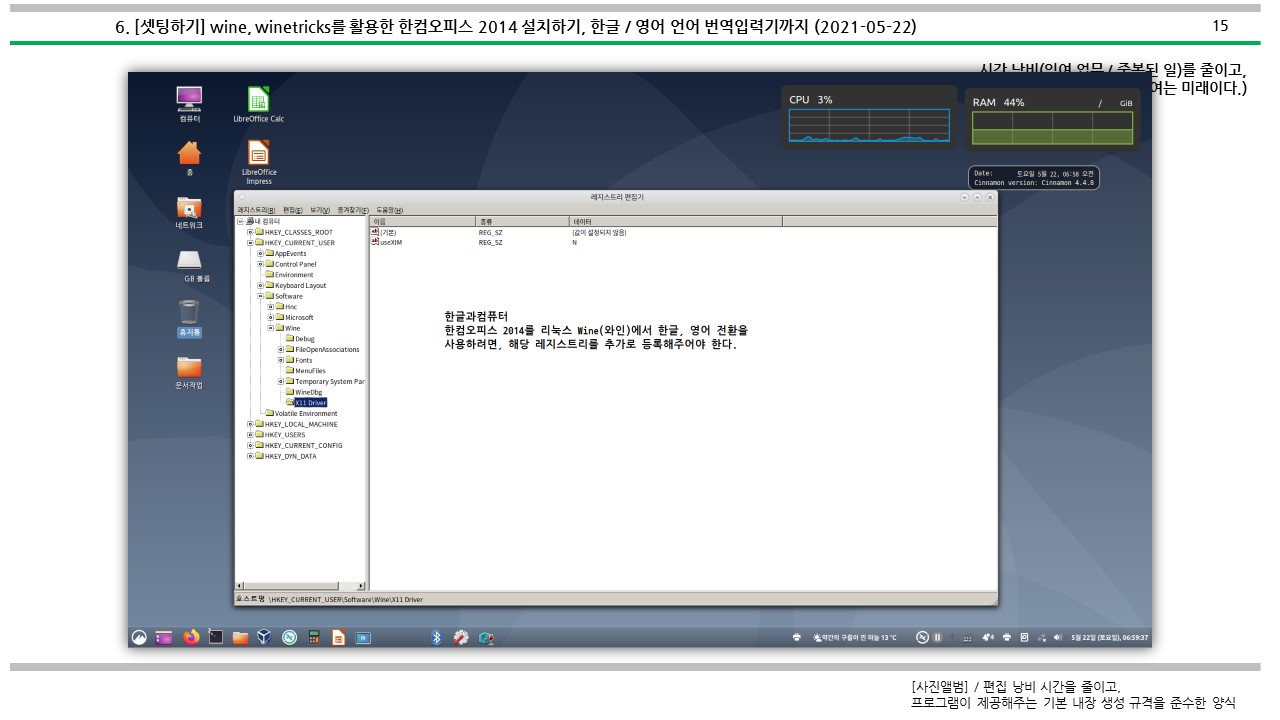The image size is (1280, 720).
Task: Expand the AppEvents key
Action: tap(260, 253)
